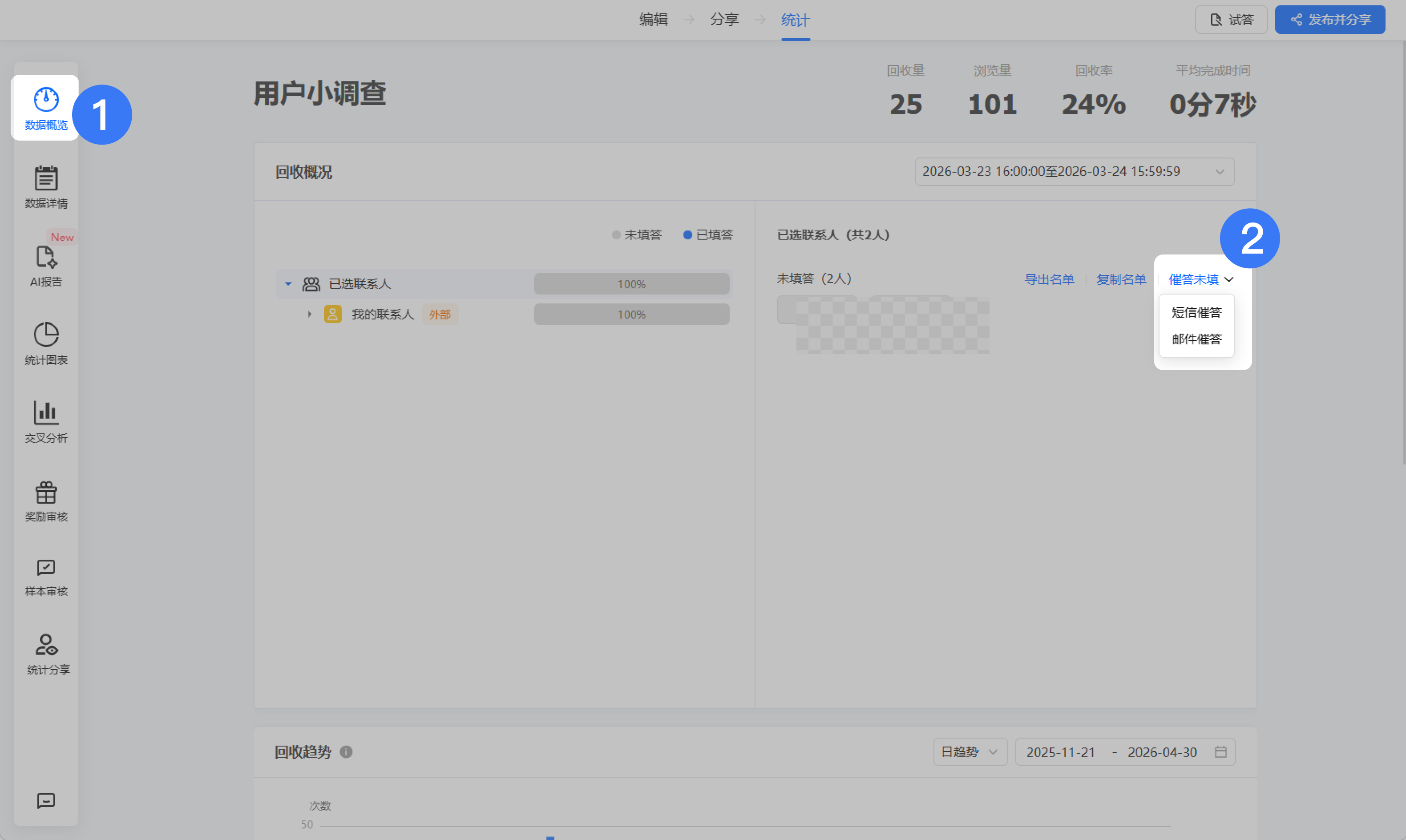1406x840 pixels.
Task: Click the 未填答（2人） label
Action: pos(815,279)
